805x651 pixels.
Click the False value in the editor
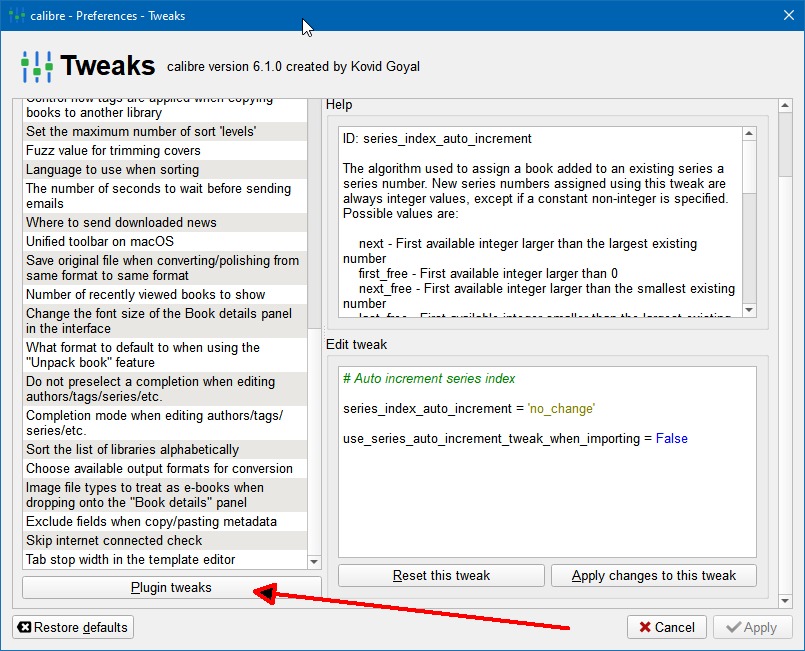672,438
